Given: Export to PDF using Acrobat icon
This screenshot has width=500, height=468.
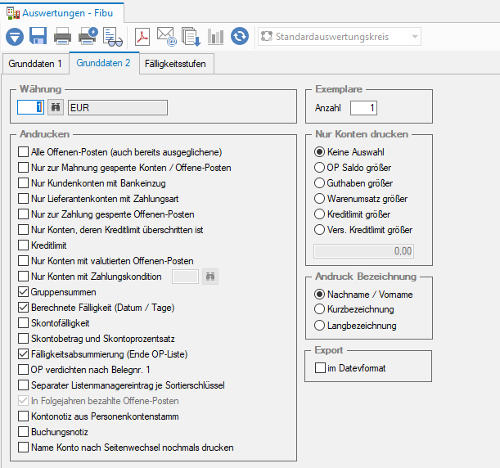Looking at the screenshot, I should 142,36.
